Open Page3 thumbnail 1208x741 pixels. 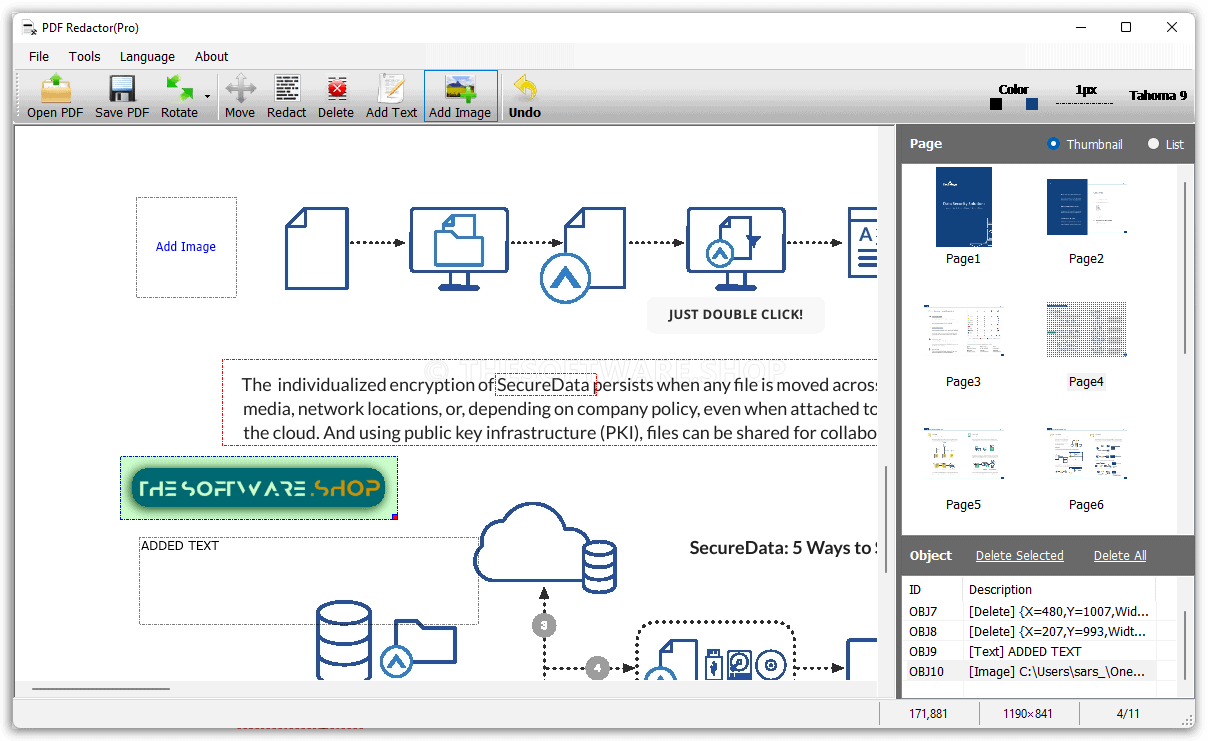pos(964,330)
